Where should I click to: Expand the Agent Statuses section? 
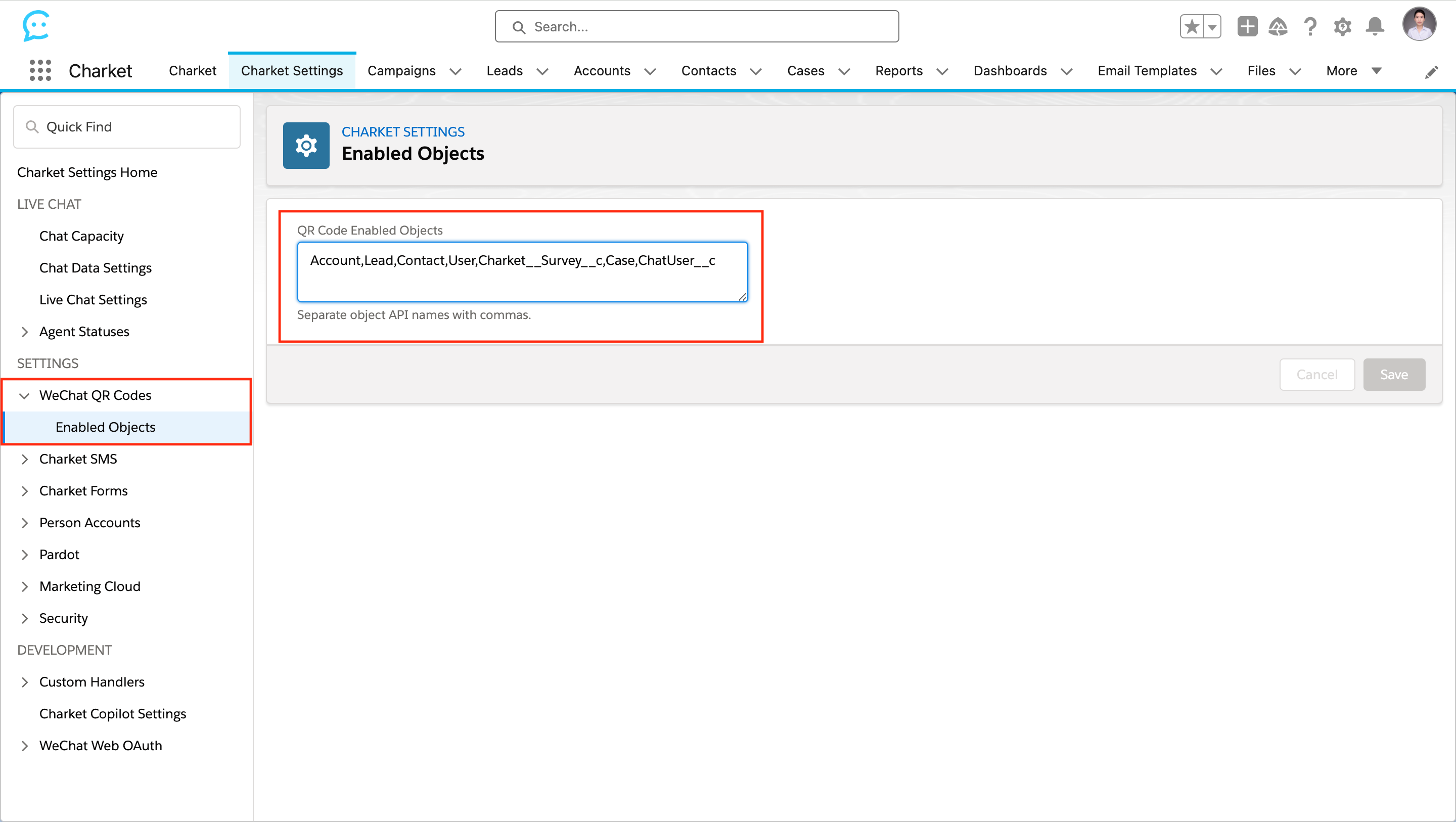[x=24, y=332]
